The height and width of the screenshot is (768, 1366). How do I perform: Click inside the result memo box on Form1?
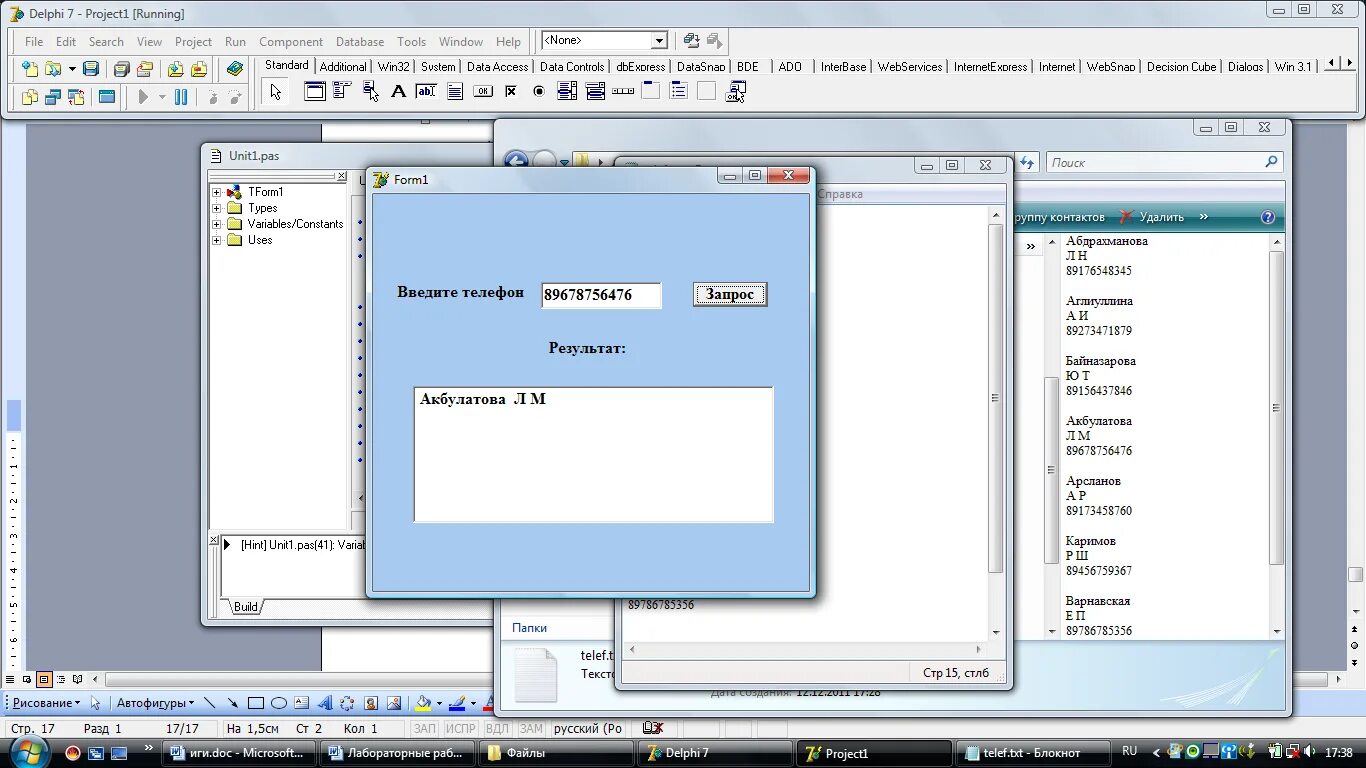[x=593, y=455]
